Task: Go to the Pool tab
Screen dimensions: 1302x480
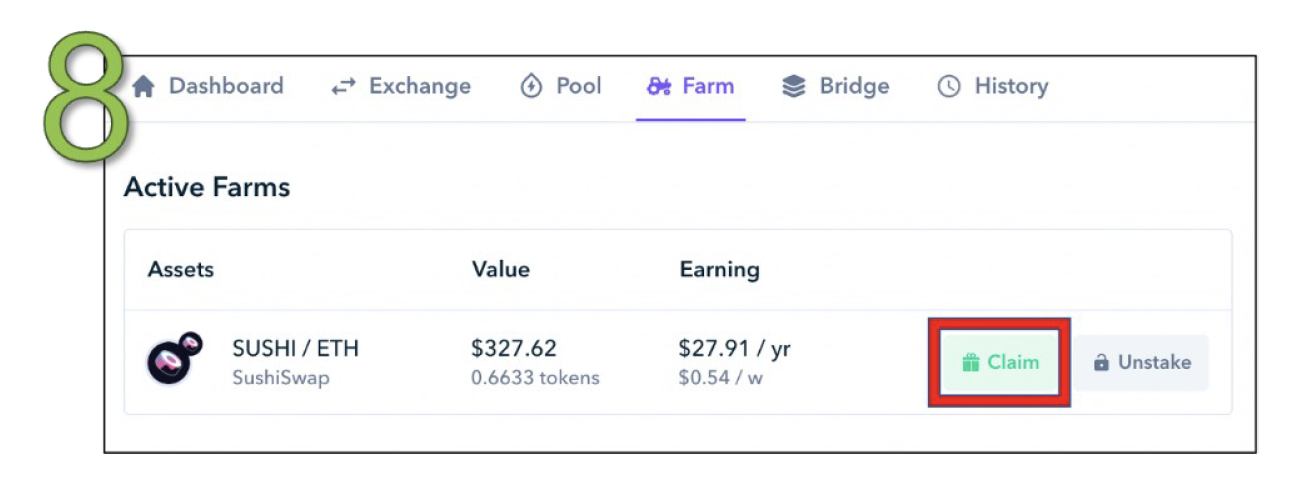Action: pyautogui.click(x=578, y=87)
